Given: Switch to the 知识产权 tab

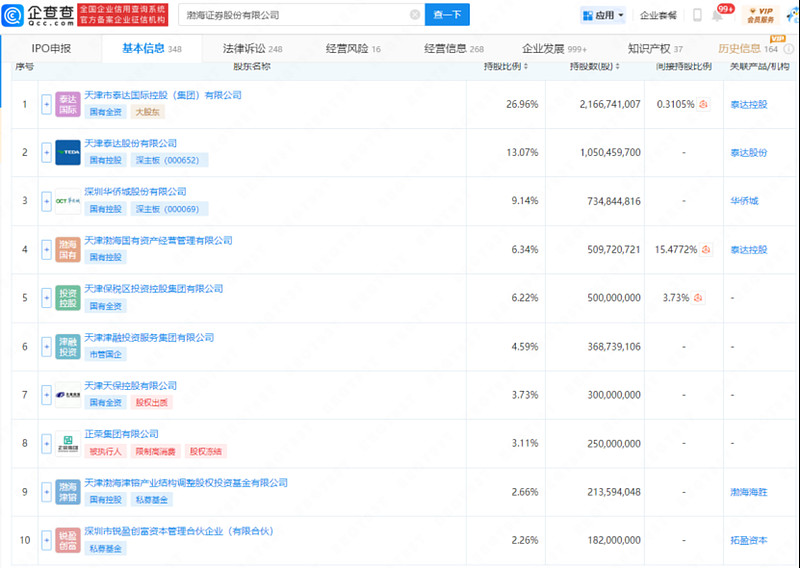Looking at the screenshot, I should click(655, 48).
